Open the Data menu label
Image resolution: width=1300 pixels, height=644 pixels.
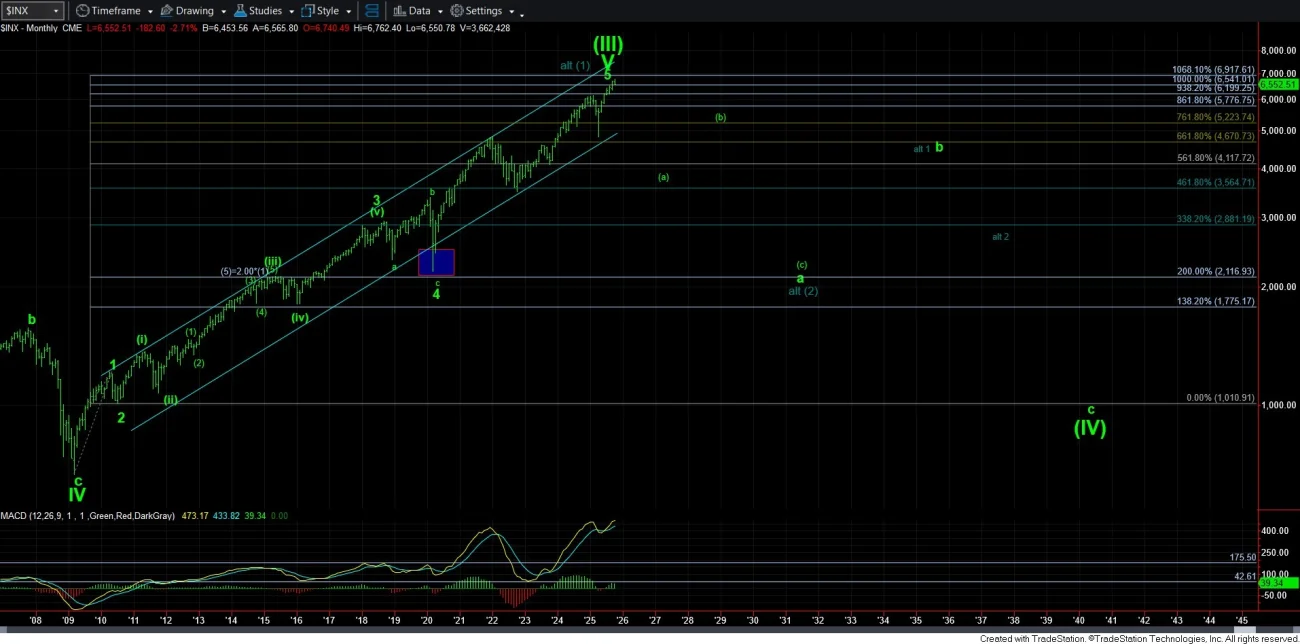pyautogui.click(x=418, y=11)
